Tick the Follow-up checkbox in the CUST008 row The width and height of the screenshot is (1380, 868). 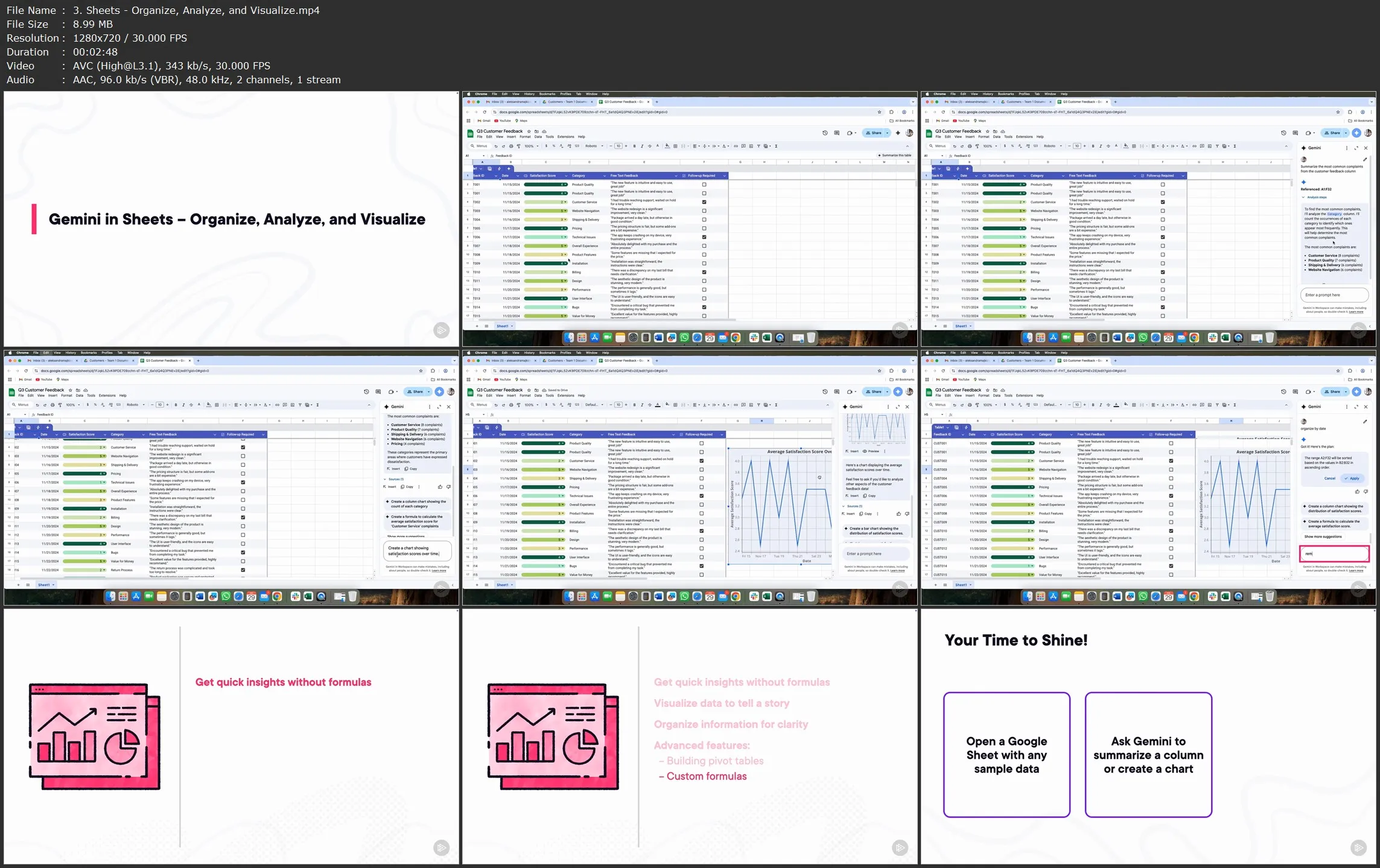(1171, 513)
